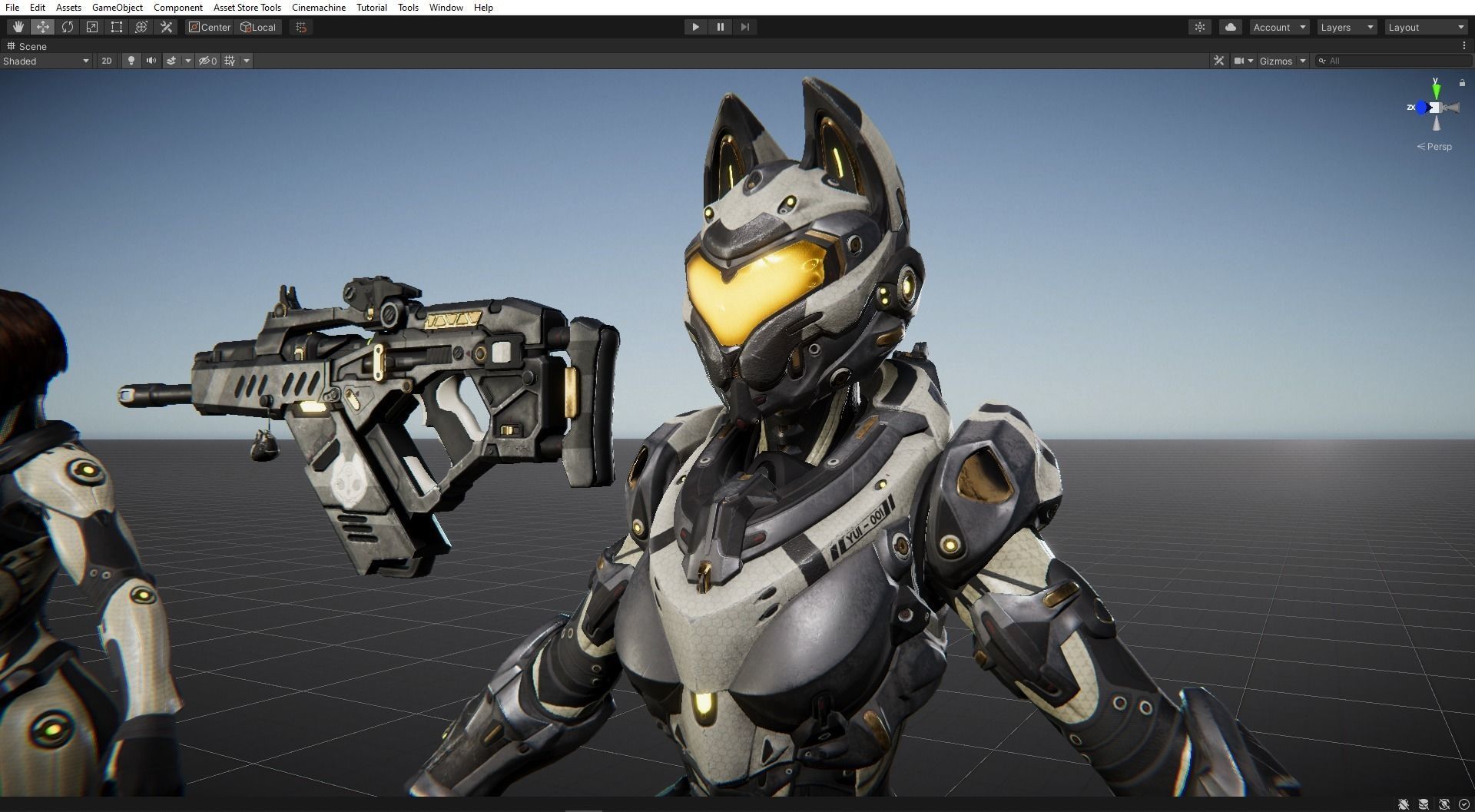Click the right grey cone of scene gizmo
1475x812 pixels.
click(x=1451, y=108)
